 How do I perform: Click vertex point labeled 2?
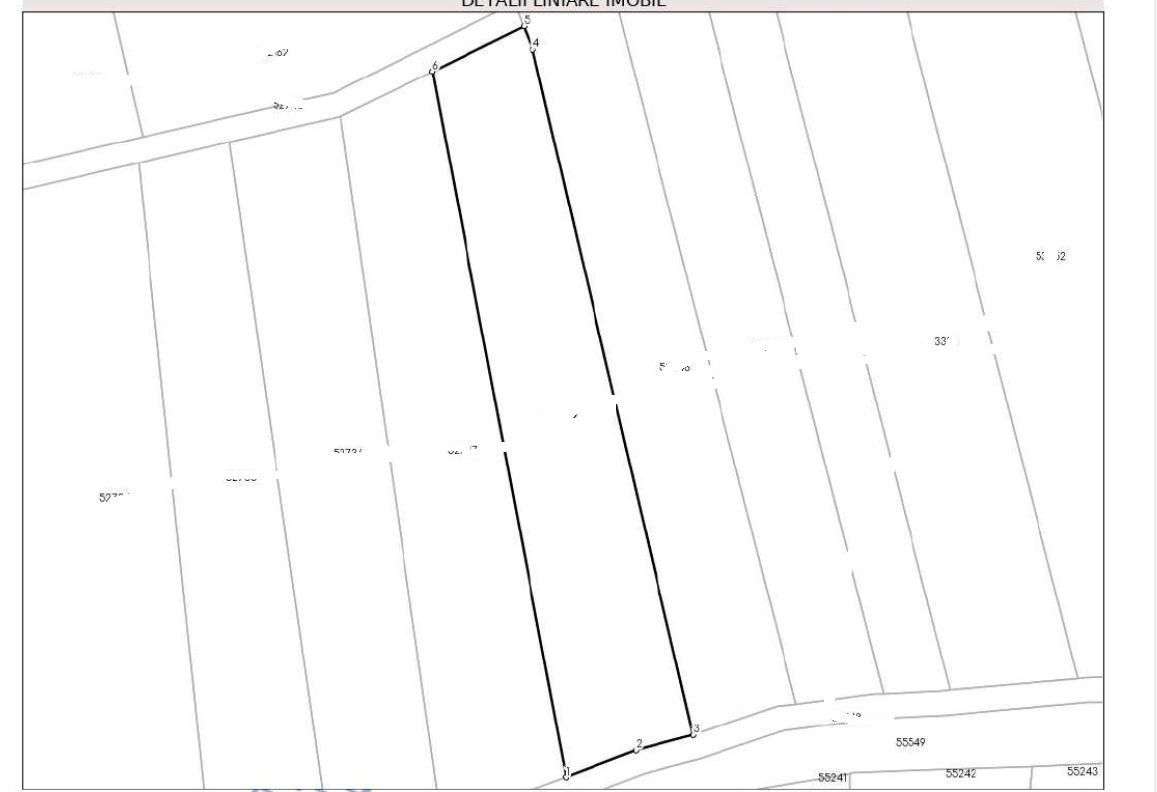pos(638,745)
